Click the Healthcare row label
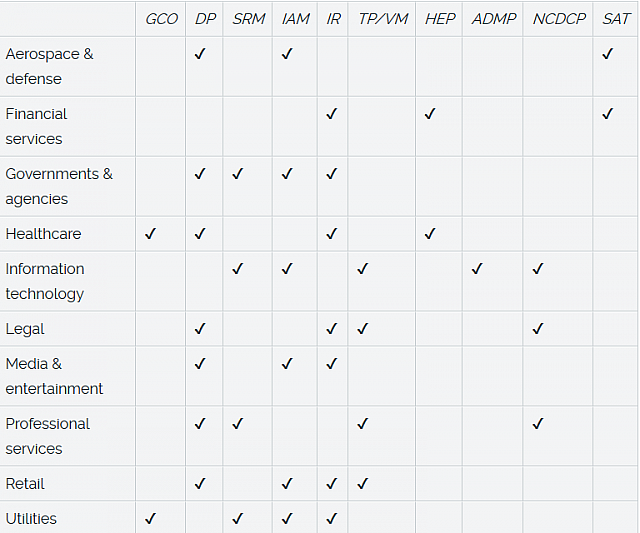This screenshot has width=640, height=533. [x=43, y=234]
